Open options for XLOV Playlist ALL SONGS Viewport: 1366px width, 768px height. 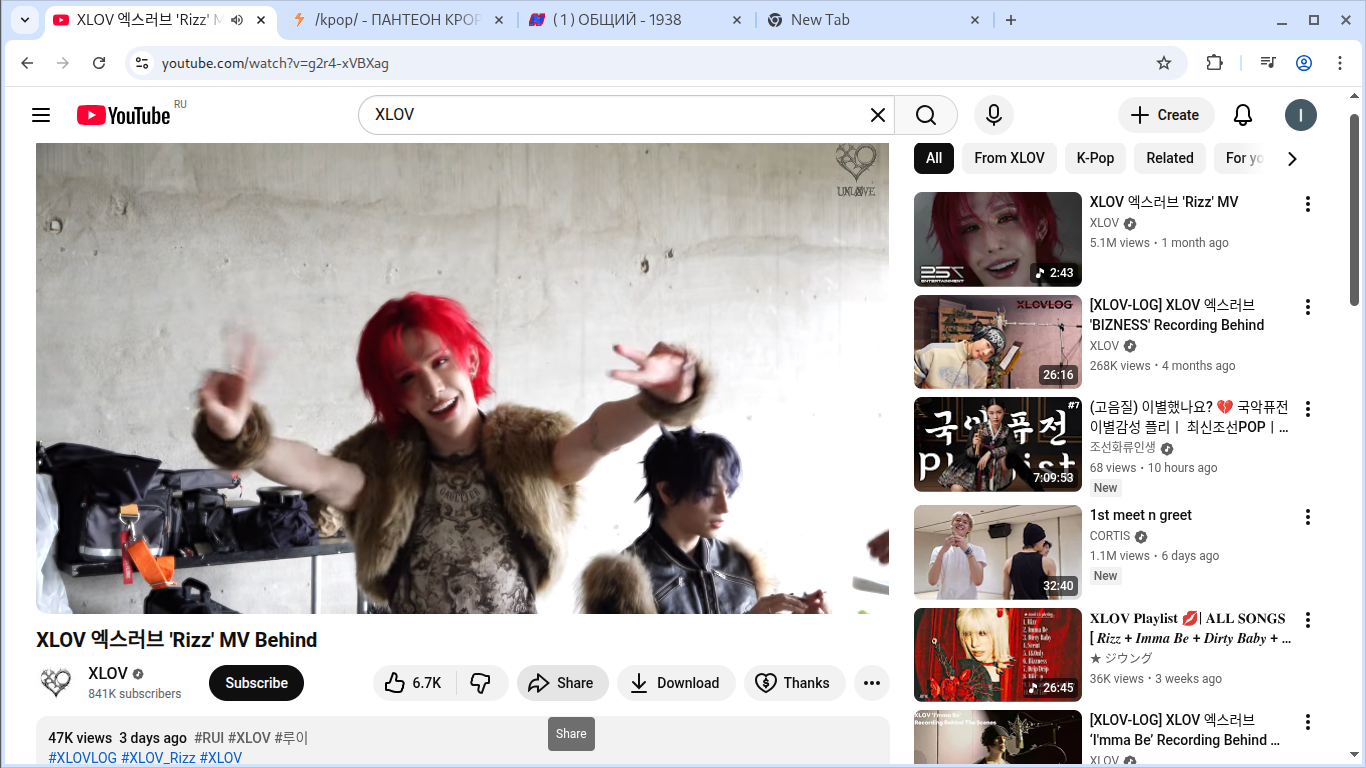(1307, 620)
